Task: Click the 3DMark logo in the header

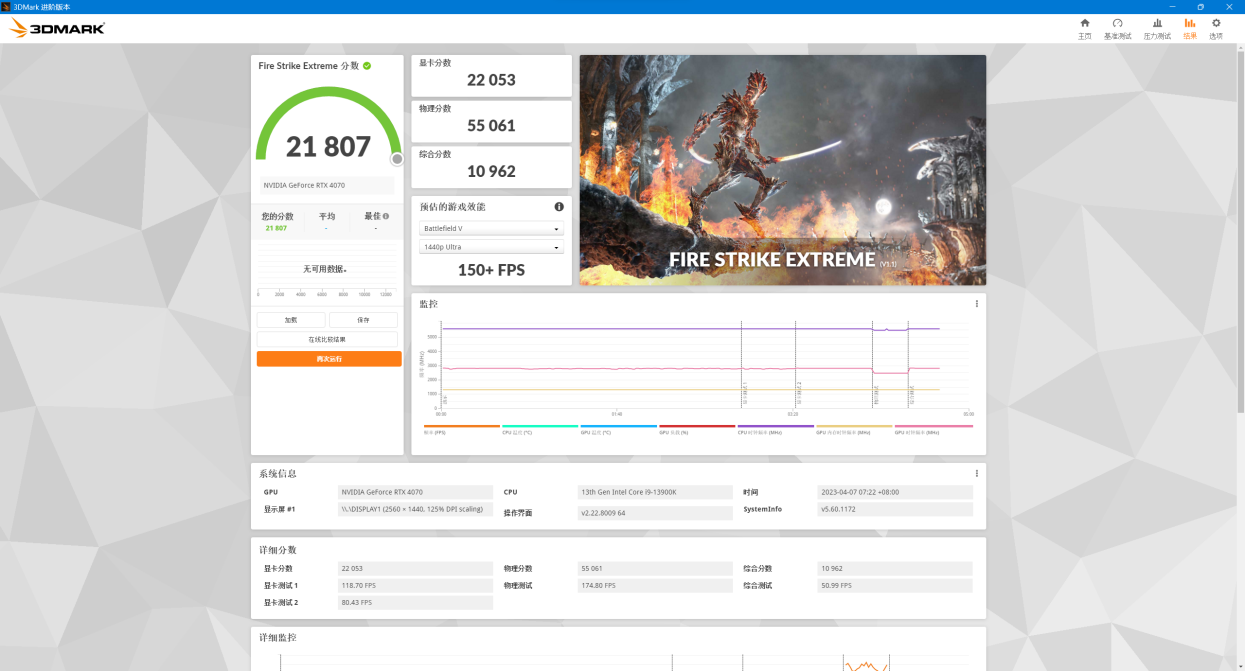Action: click(x=57, y=29)
